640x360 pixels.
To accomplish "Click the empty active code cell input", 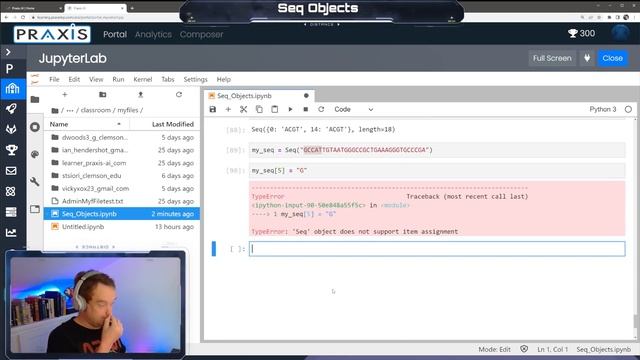I will (x=437, y=249).
